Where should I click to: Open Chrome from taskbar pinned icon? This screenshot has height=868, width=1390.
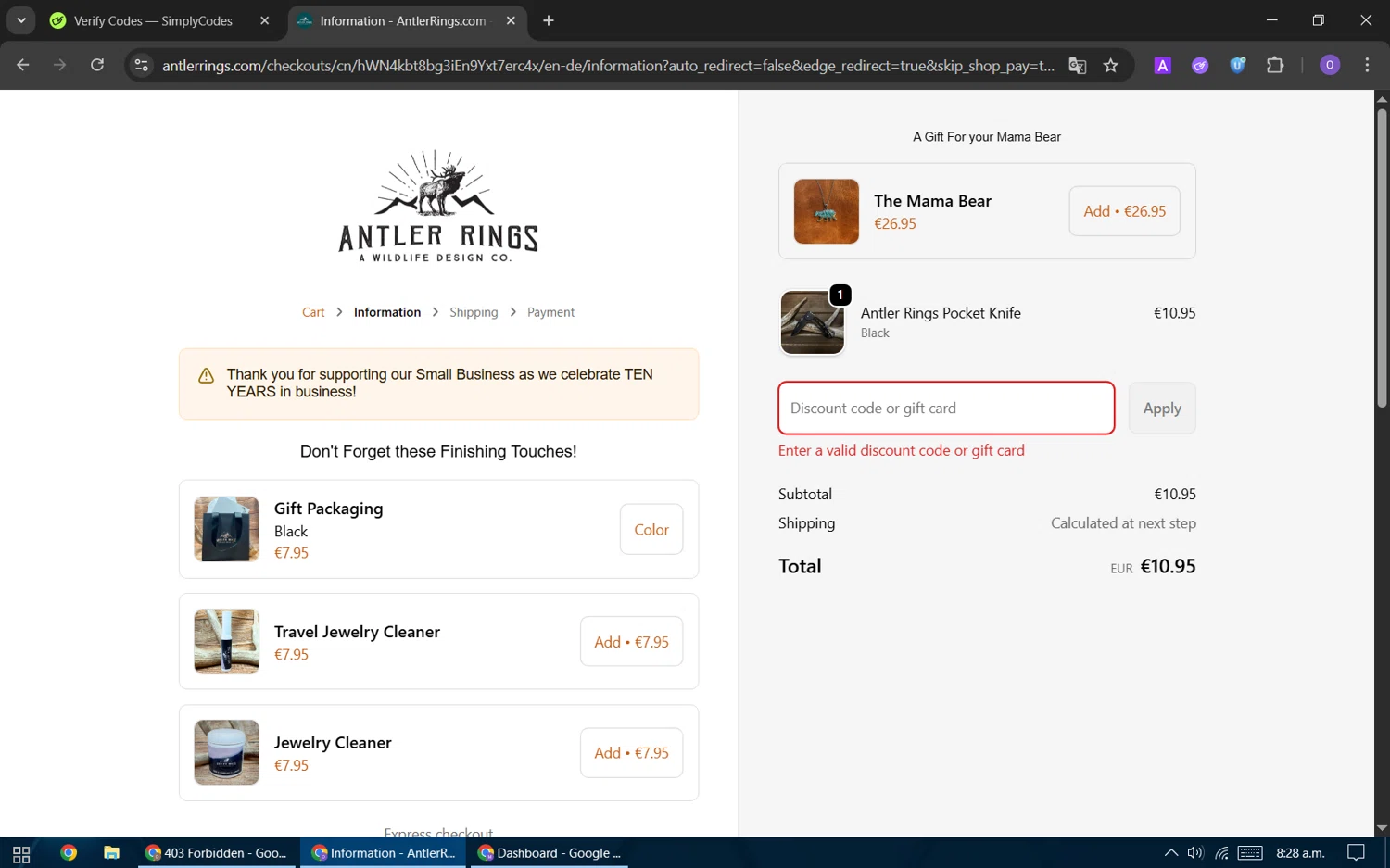(69, 853)
